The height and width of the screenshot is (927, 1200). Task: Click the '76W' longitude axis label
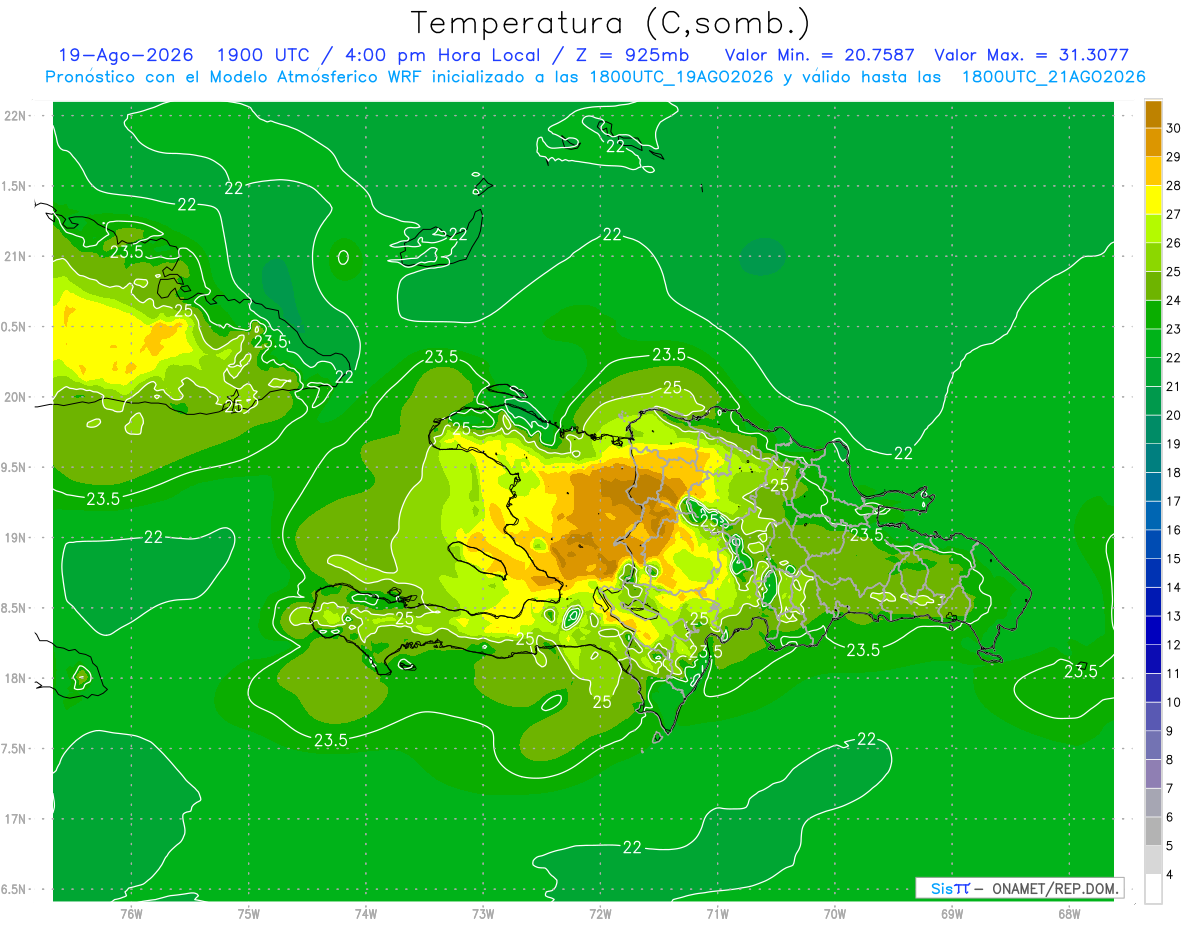(x=131, y=913)
